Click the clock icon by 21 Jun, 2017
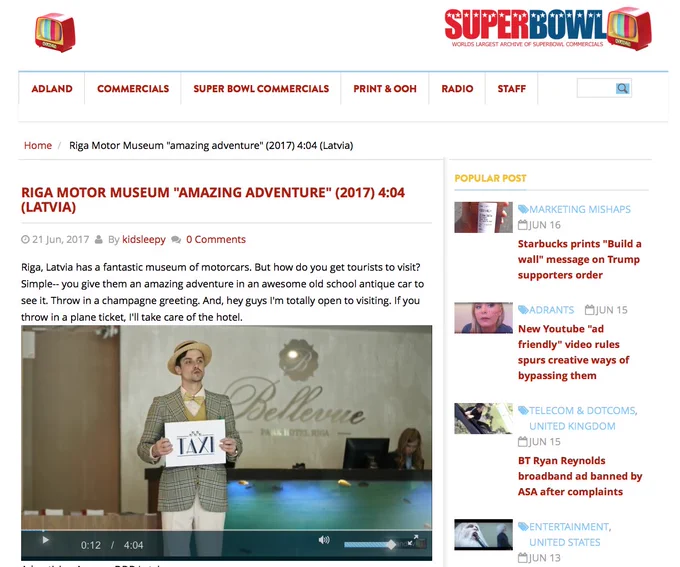Viewport: 680px width, 567px height. 25,239
